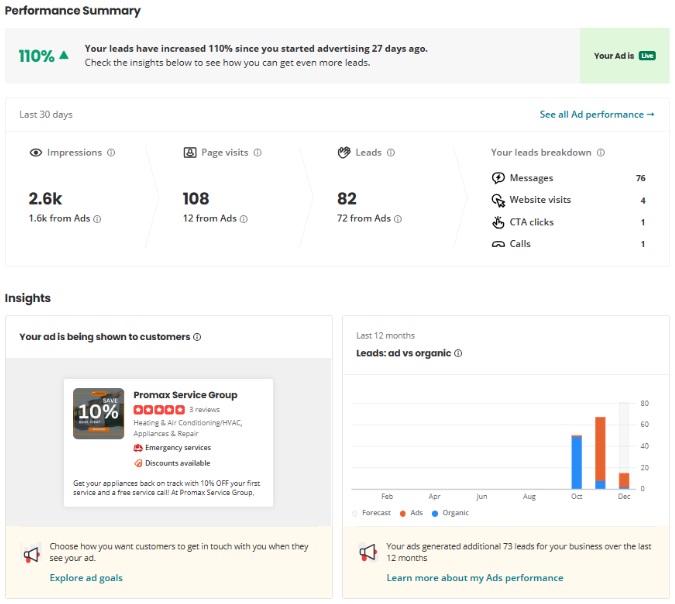Click the Last 12 months label

385,336
